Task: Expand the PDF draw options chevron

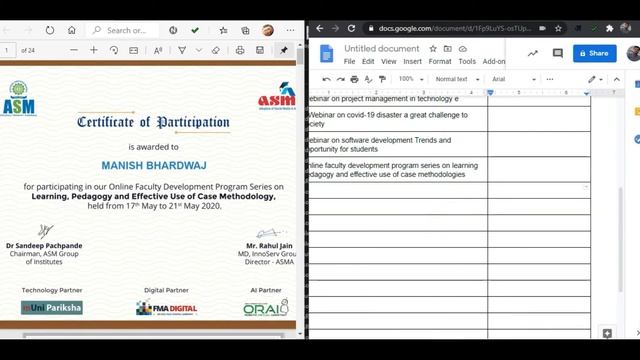Action: [199, 50]
